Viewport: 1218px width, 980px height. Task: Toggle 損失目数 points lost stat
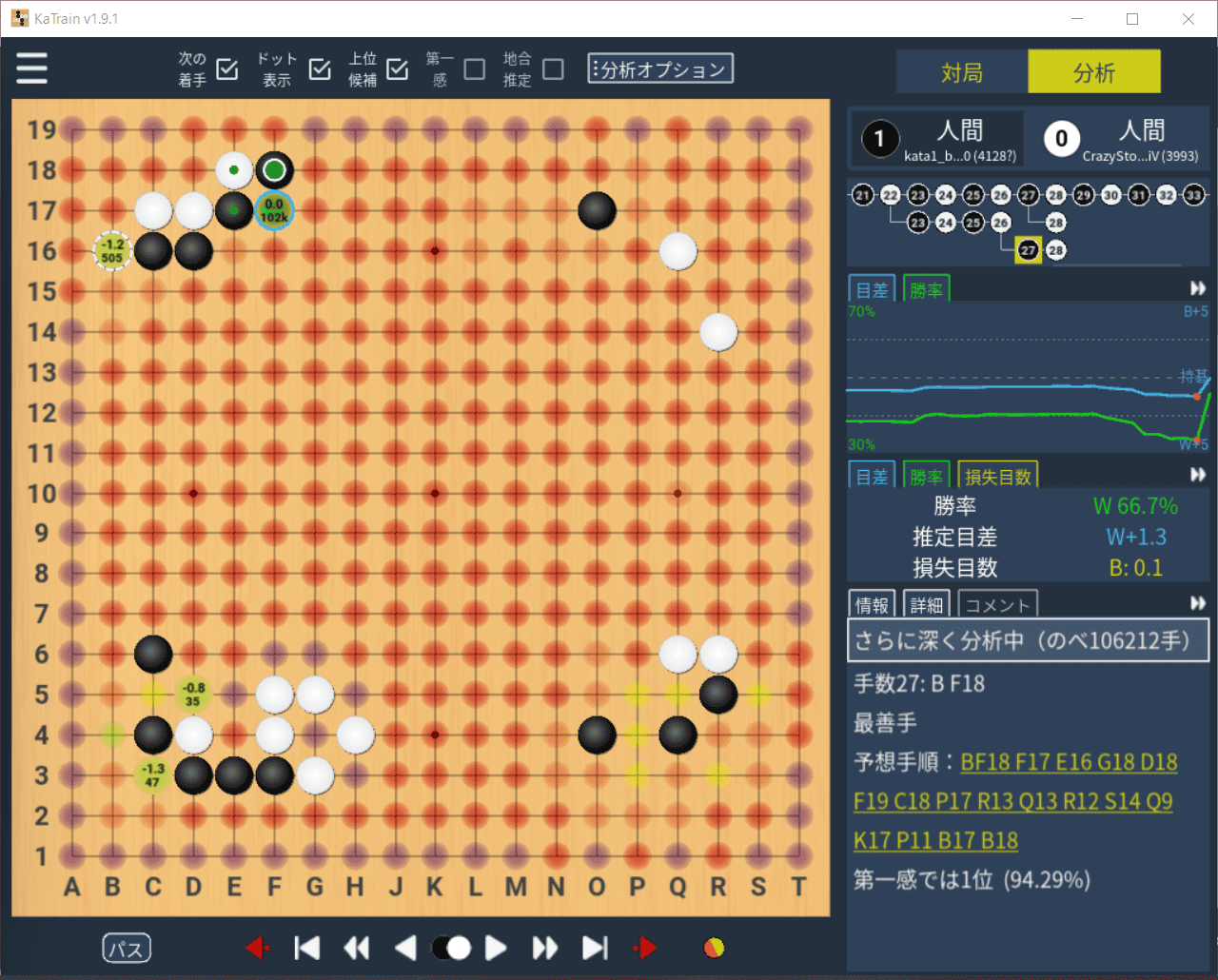(997, 476)
